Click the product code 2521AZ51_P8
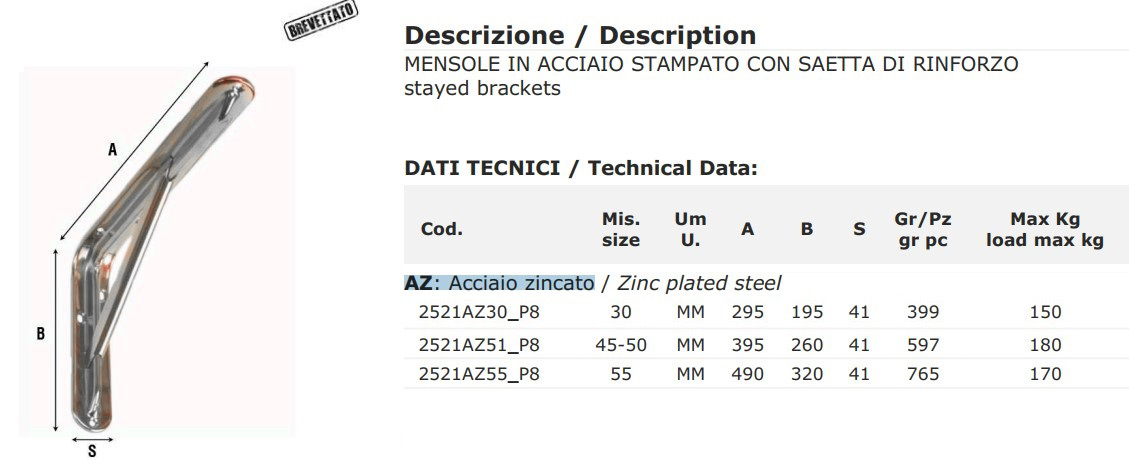 (479, 345)
